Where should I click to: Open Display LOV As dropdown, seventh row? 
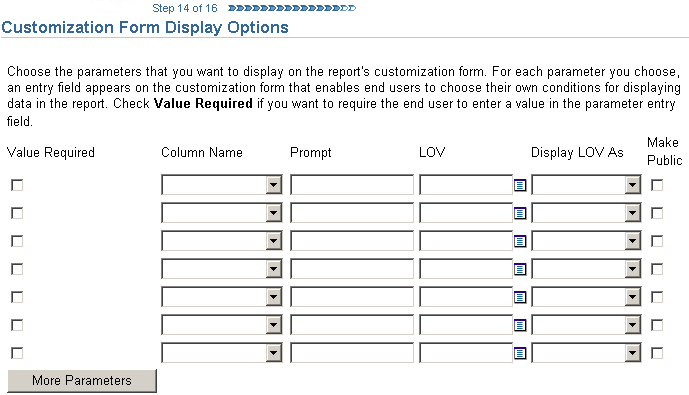coord(586,353)
